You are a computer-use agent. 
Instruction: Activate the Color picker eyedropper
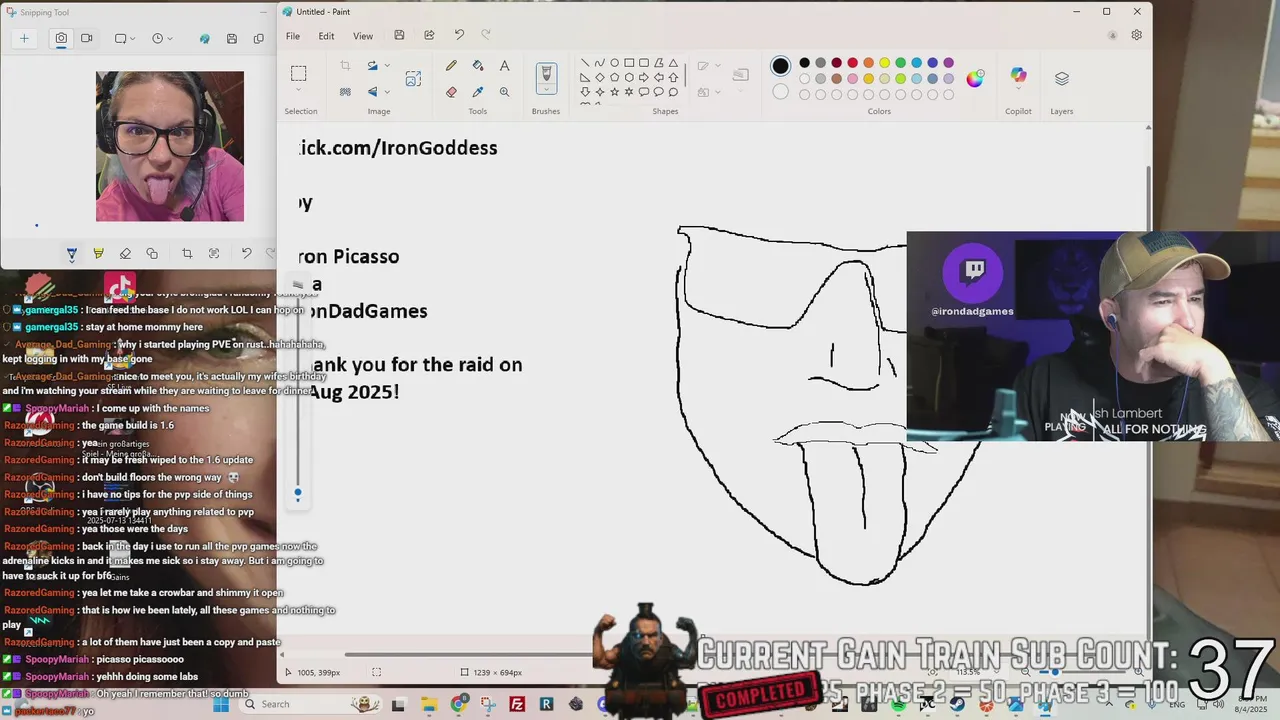(478, 92)
